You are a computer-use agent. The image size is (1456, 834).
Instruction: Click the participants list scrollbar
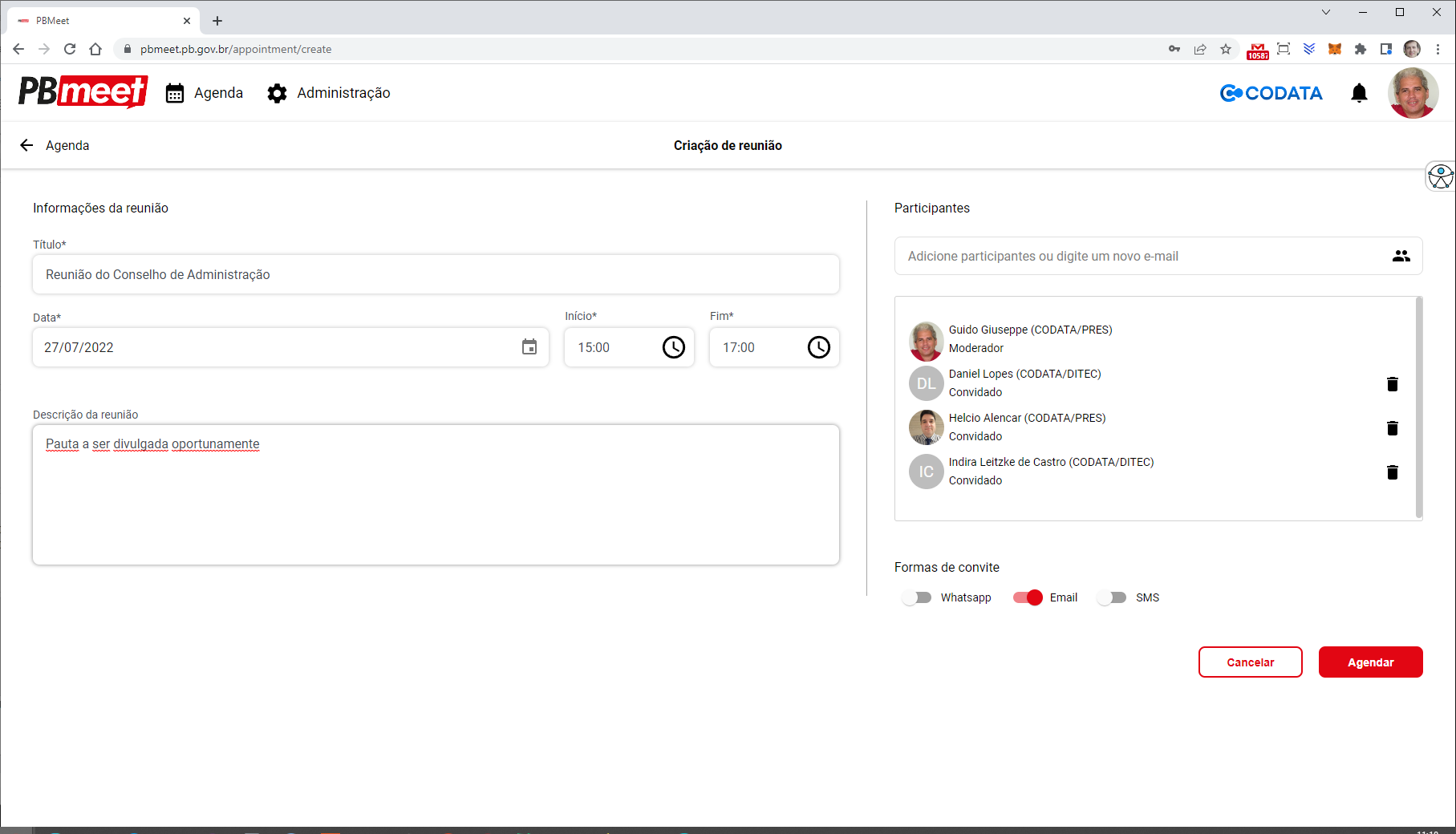[x=1418, y=407]
